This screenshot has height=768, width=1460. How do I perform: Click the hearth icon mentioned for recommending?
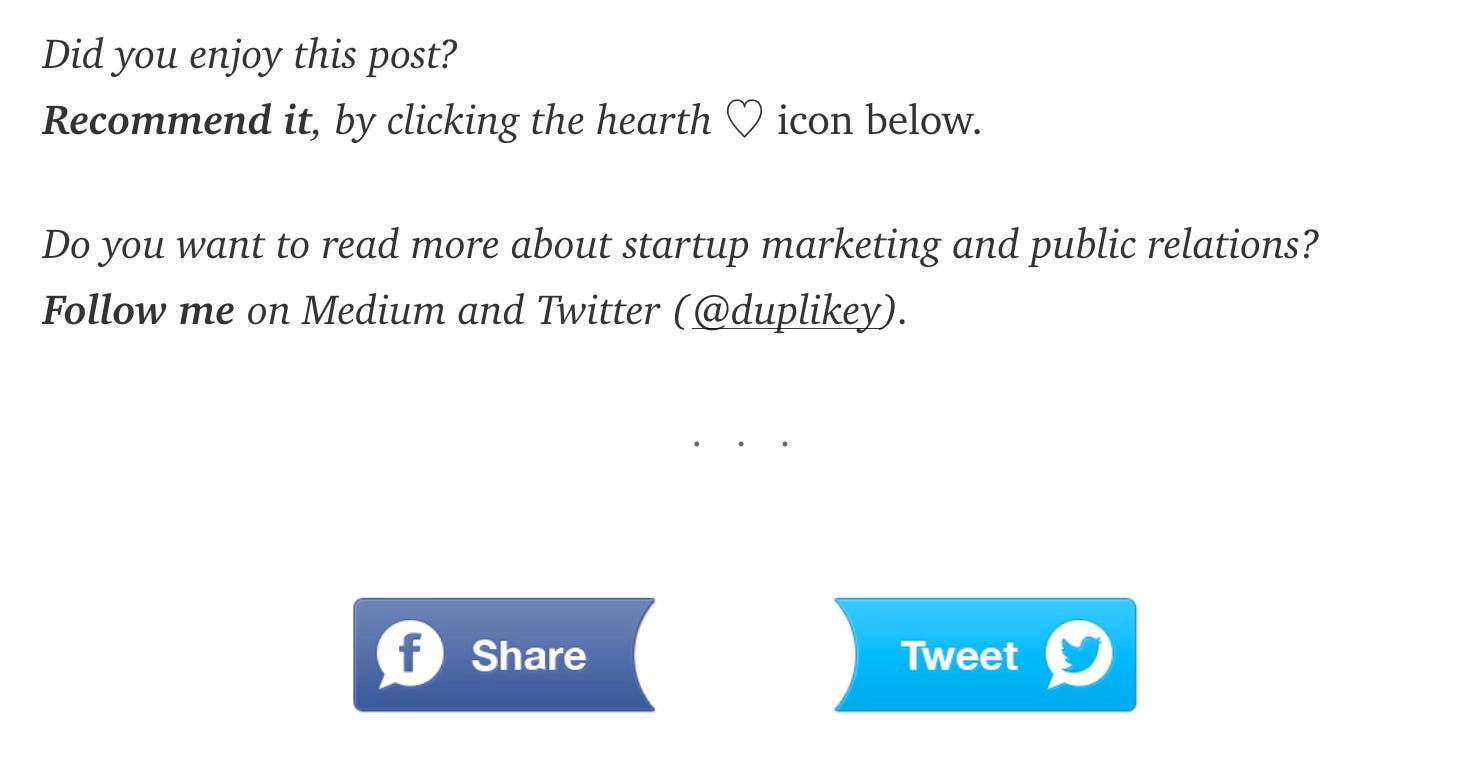point(744,119)
